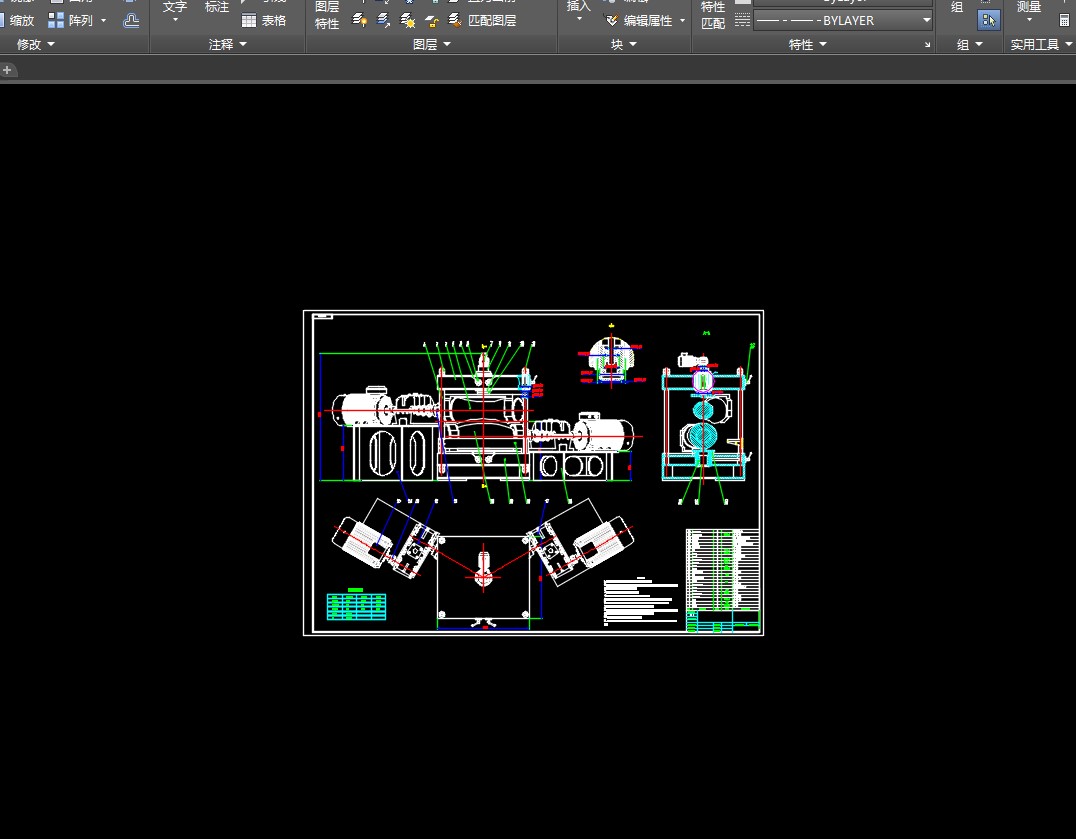Expand the Modify (修改) panel
The image size is (1076, 839).
pyautogui.click(x=36, y=45)
